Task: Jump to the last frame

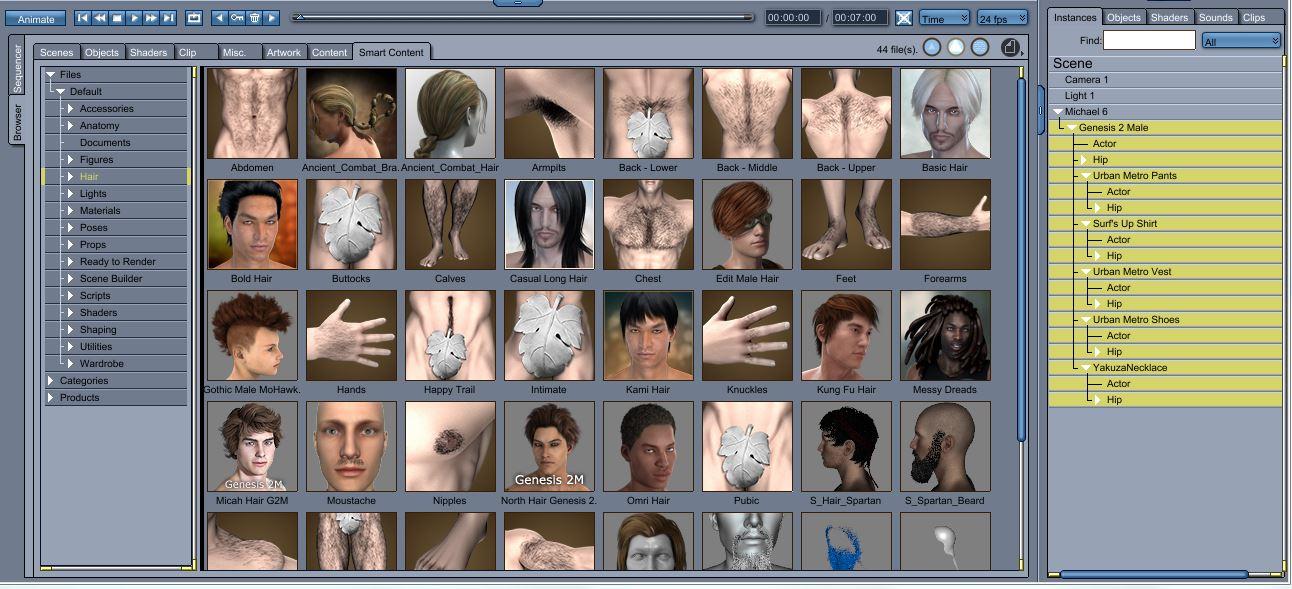Action: (168, 18)
